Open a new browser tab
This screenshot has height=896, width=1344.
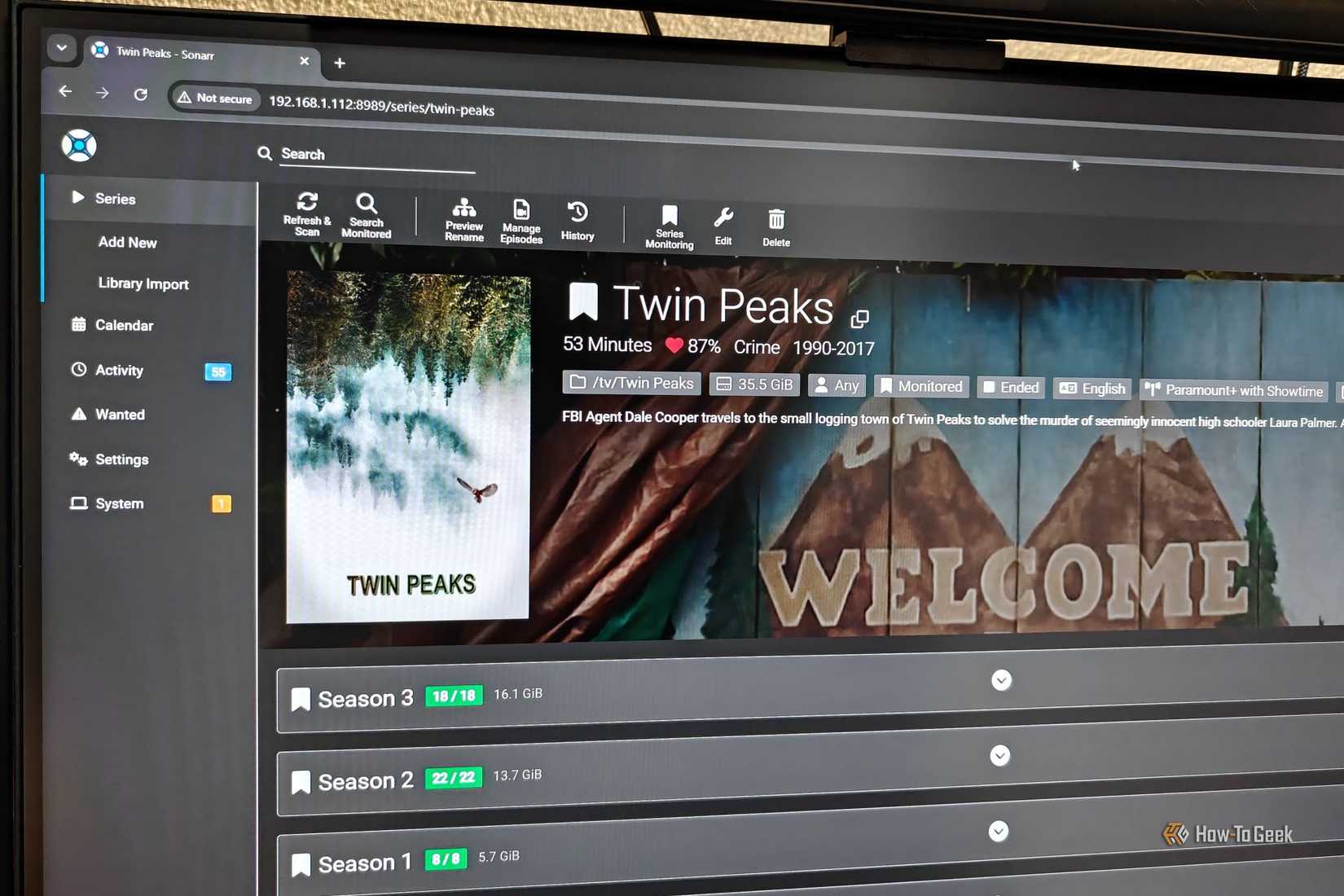340,63
